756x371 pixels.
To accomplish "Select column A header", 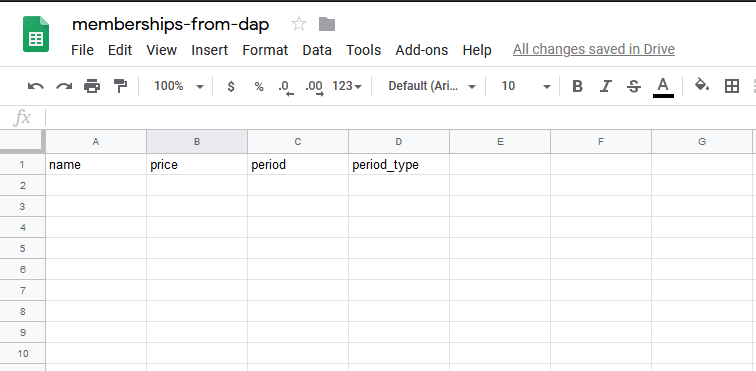I will click(96, 142).
